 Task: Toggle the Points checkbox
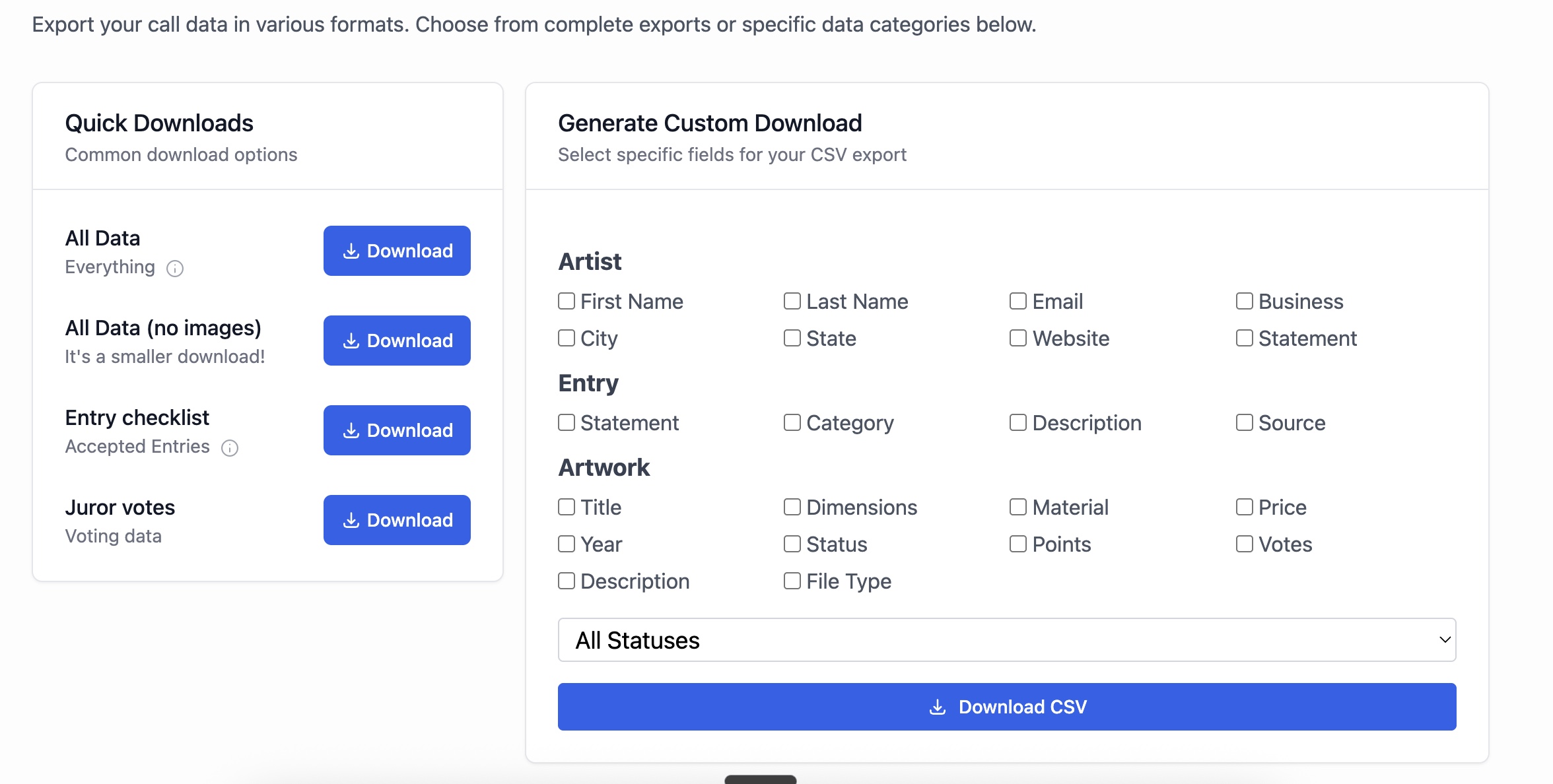[x=1018, y=544]
